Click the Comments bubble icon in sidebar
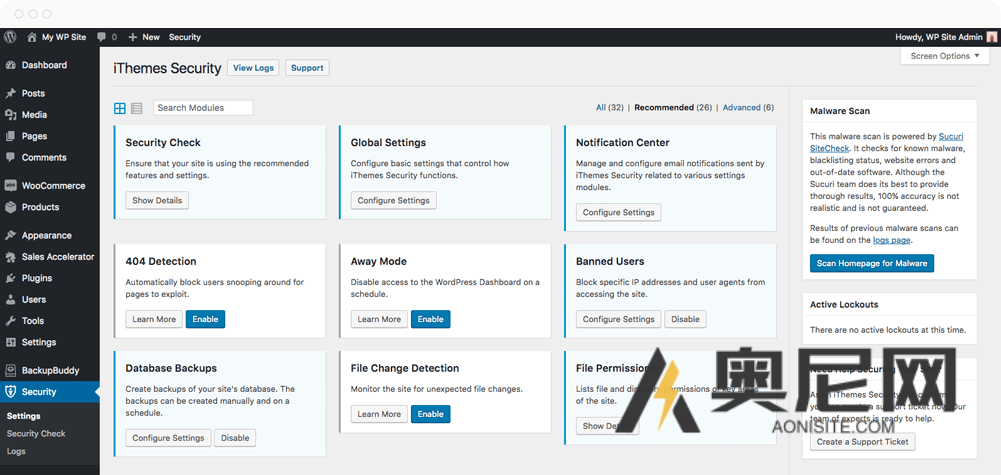The height and width of the screenshot is (475, 1001). tap(10, 158)
